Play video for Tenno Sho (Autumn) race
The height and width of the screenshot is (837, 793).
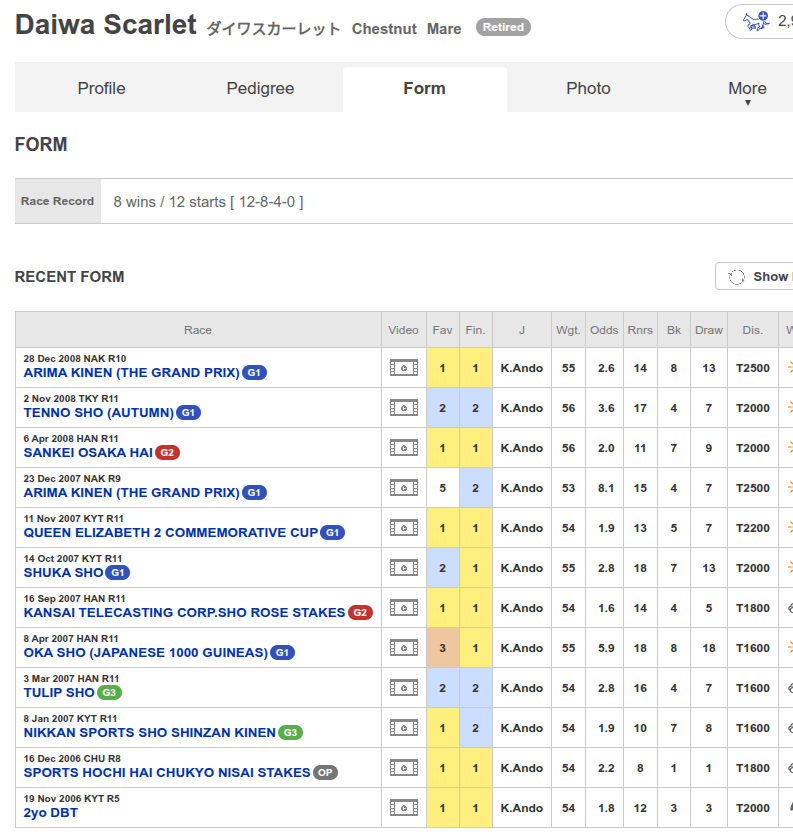403,408
